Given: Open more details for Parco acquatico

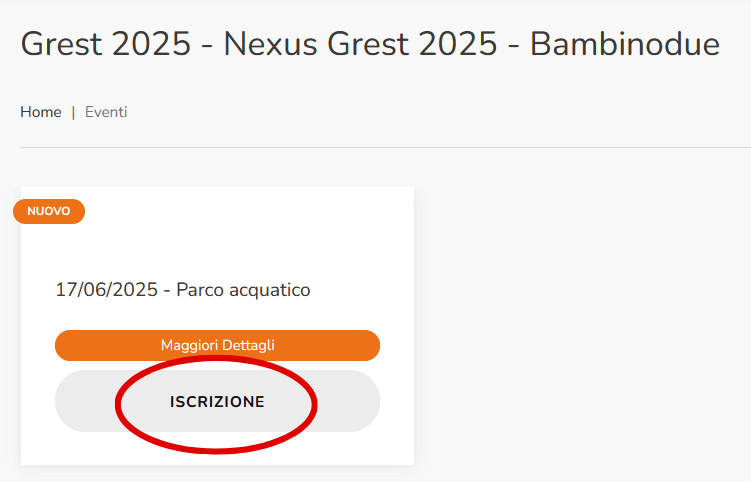Looking at the screenshot, I should 217,345.
